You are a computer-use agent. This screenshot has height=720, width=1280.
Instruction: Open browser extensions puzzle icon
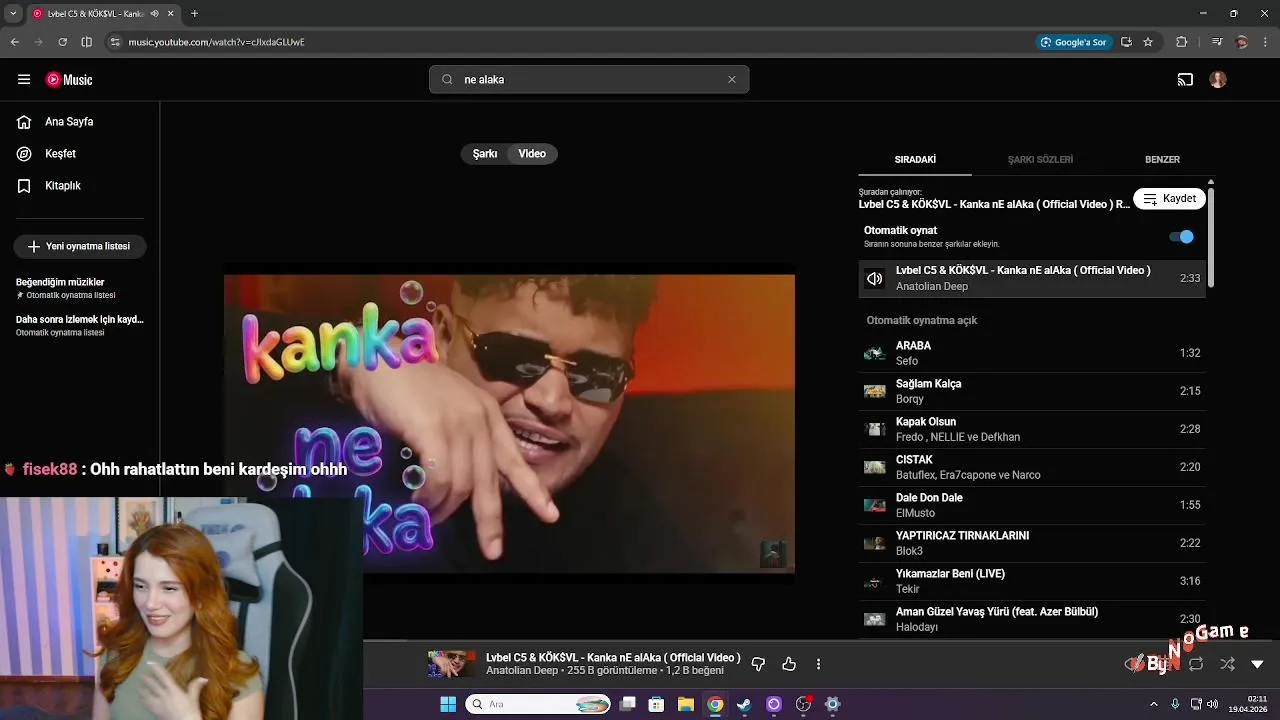(x=1181, y=42)
